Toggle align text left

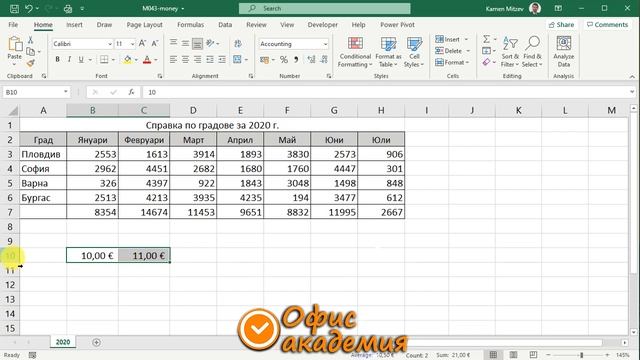click(x=173, y=60)
